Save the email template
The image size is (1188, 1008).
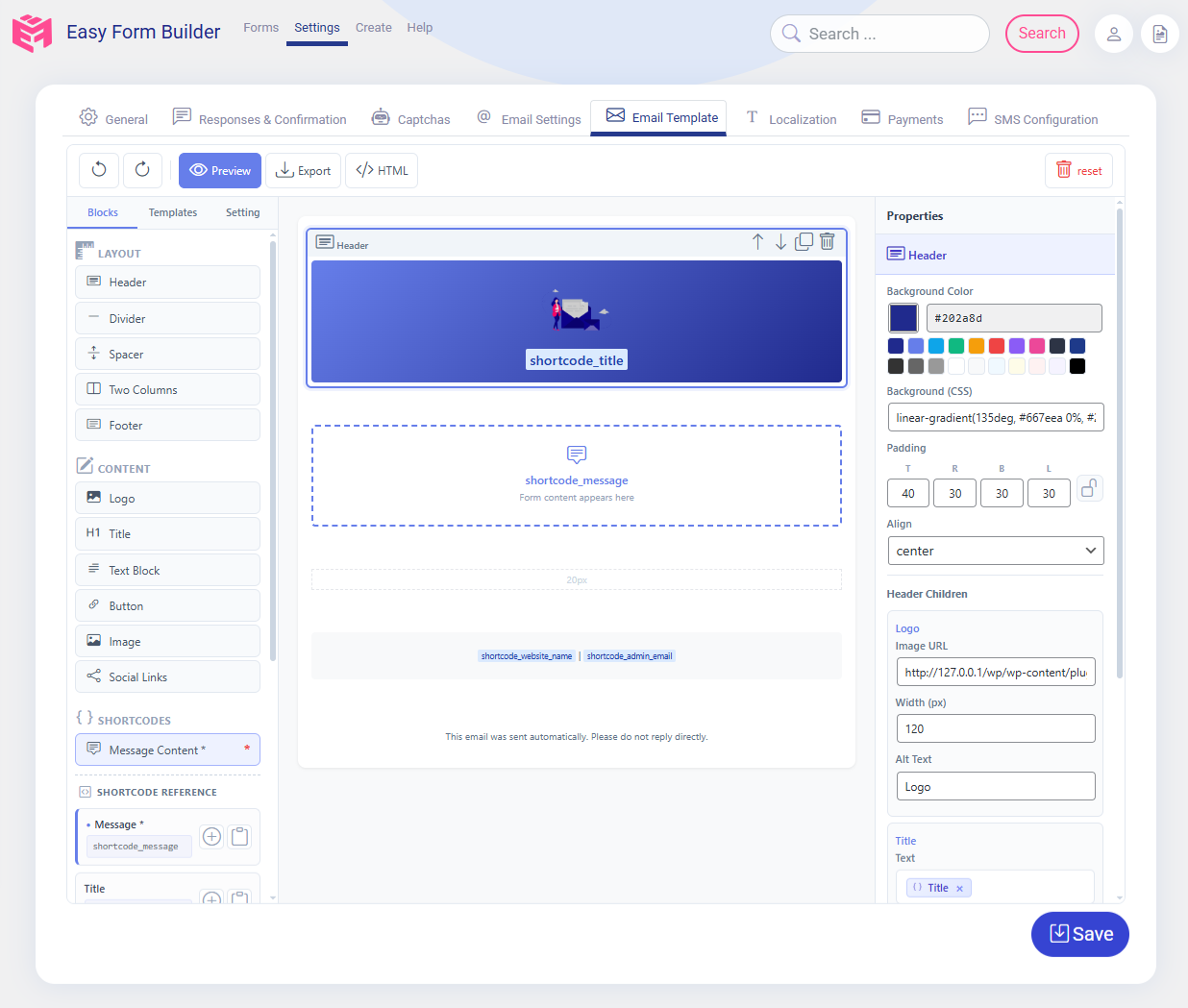(1079, 933)
